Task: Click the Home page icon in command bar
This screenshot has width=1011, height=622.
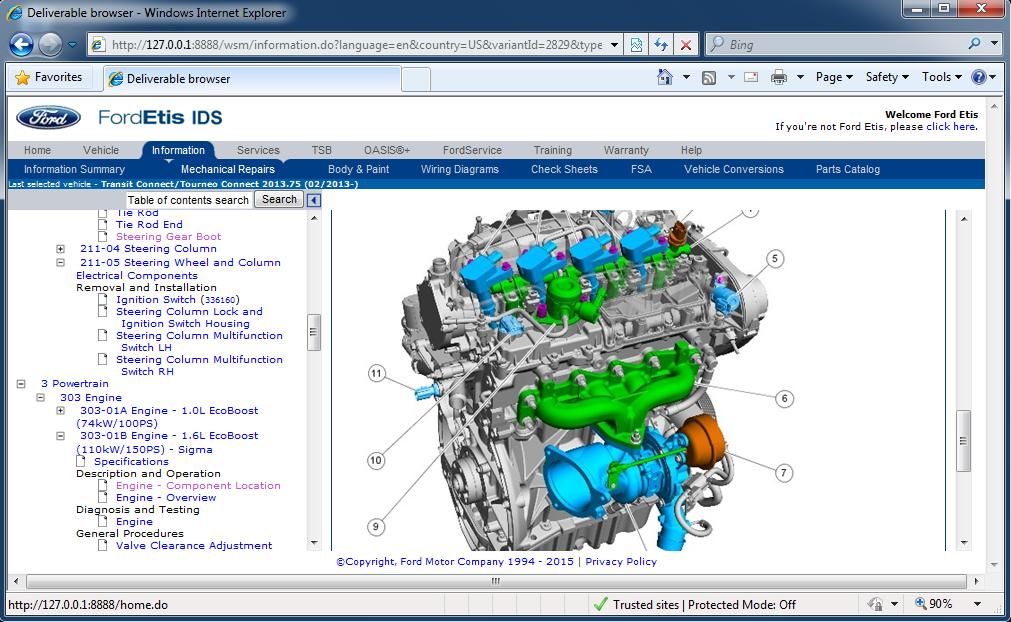Action: coord(665,77)
